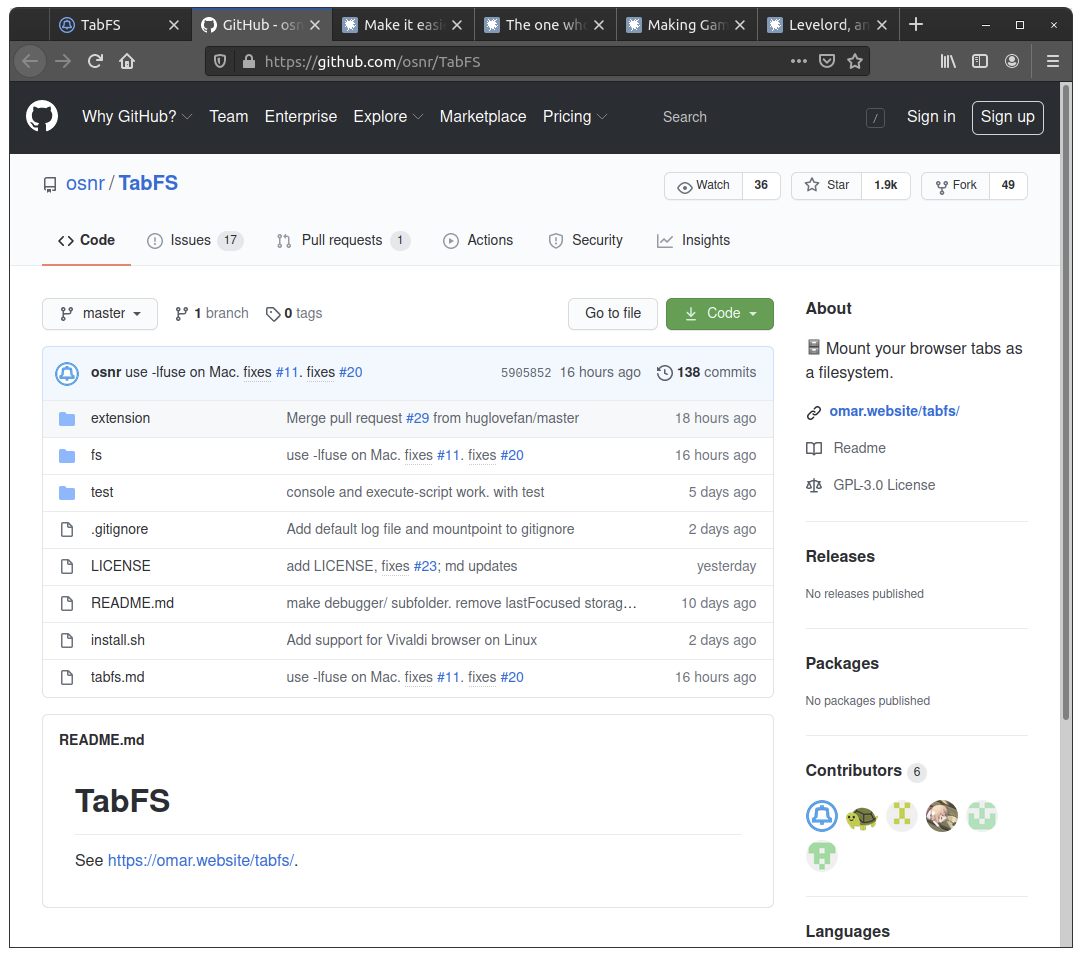Open the install.sh file
The width and height of the screenshot is (1082, 957).
(118, 640)
